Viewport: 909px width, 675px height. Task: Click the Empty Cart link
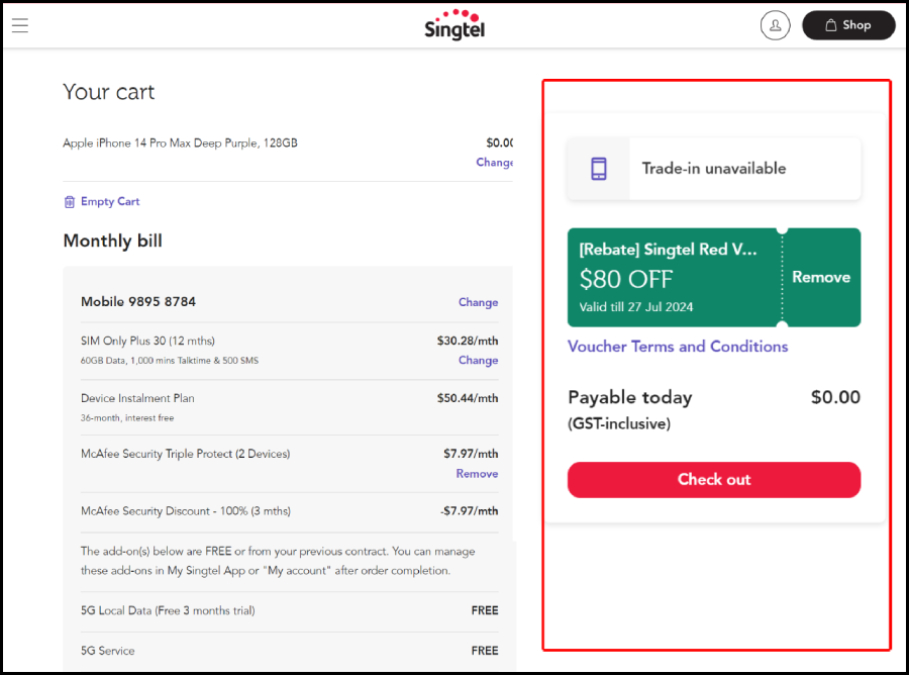click(110, 201)
